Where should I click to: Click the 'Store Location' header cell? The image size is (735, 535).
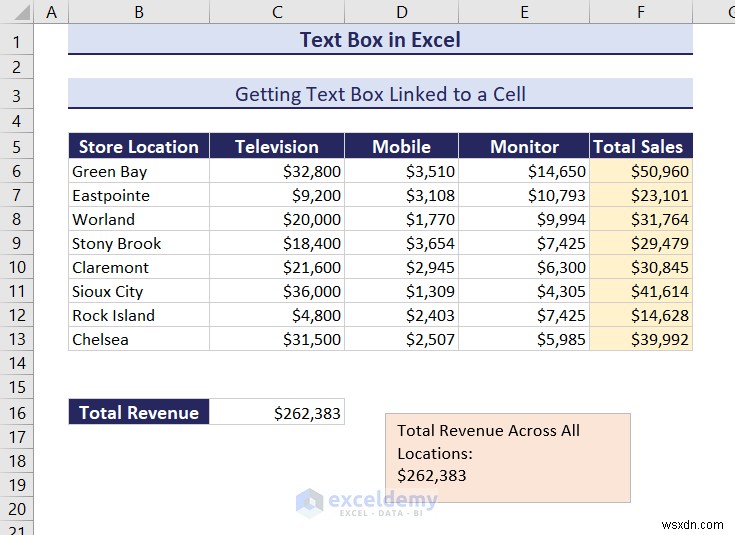pos(139,146)
